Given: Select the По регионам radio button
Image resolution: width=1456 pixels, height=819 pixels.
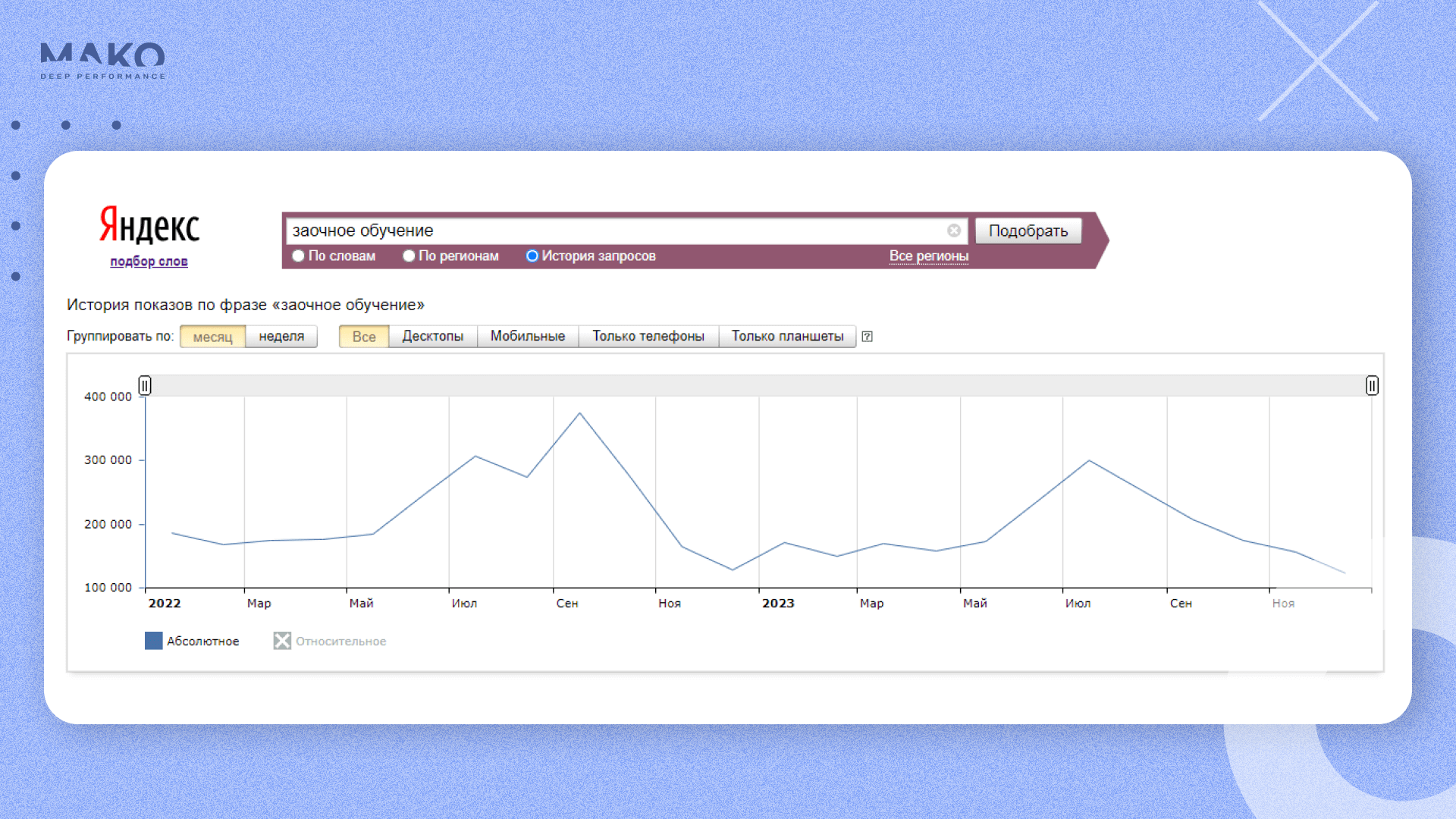Looking at the screenshot, I should click(409, 256).
